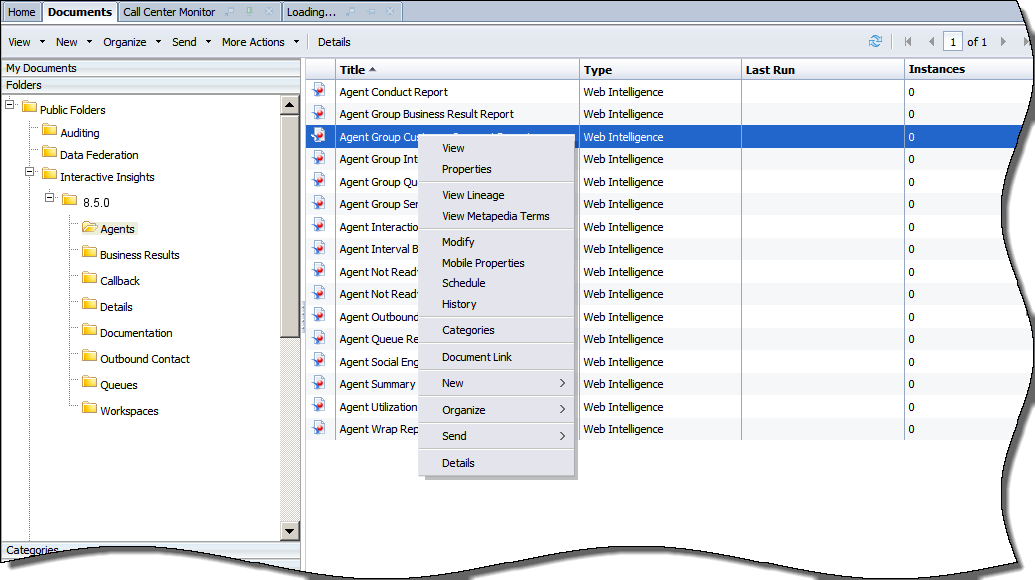Click the Auditing folder icon

pos(49,132)
